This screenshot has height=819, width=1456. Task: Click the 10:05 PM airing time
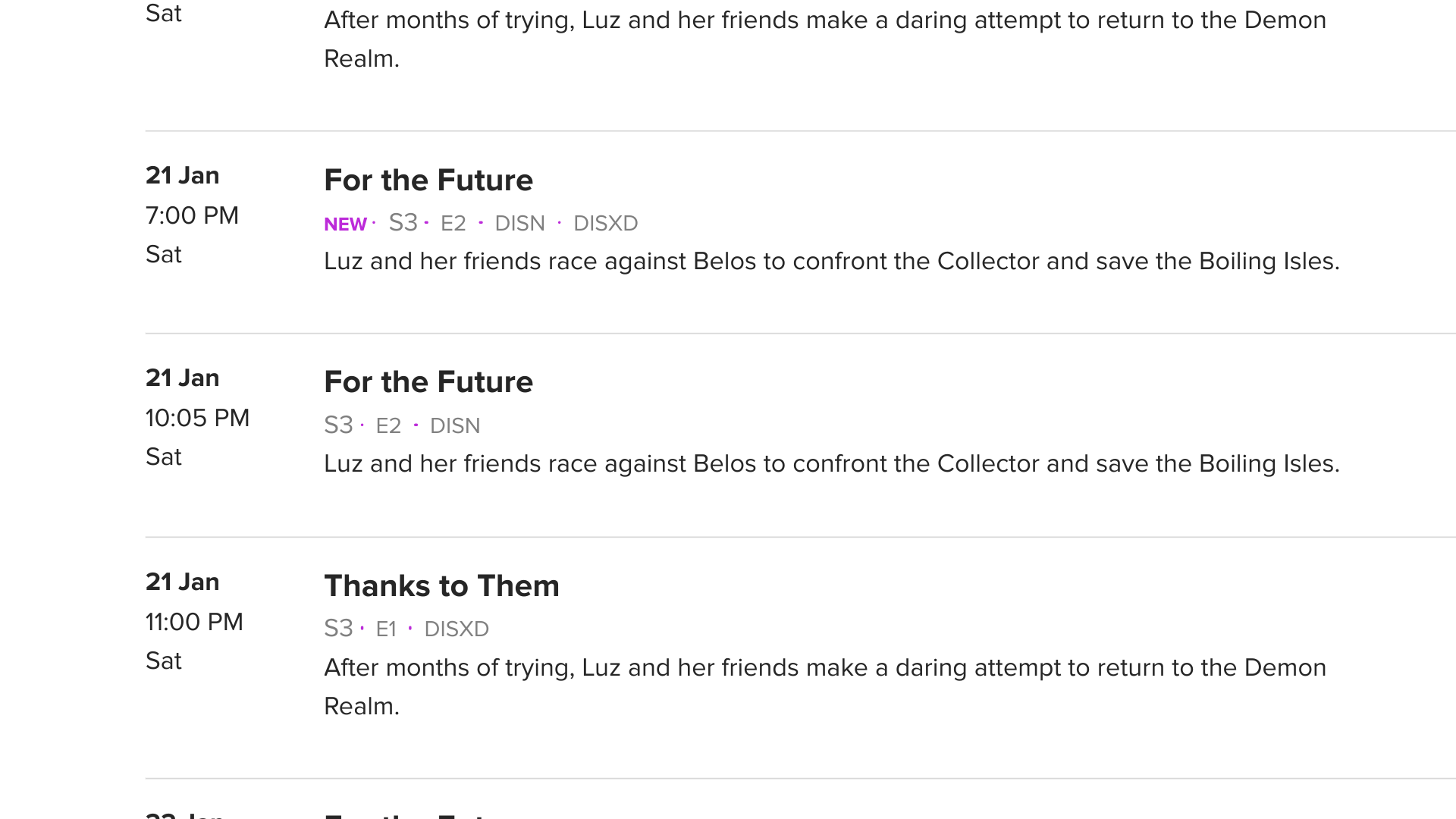[197, 419]
